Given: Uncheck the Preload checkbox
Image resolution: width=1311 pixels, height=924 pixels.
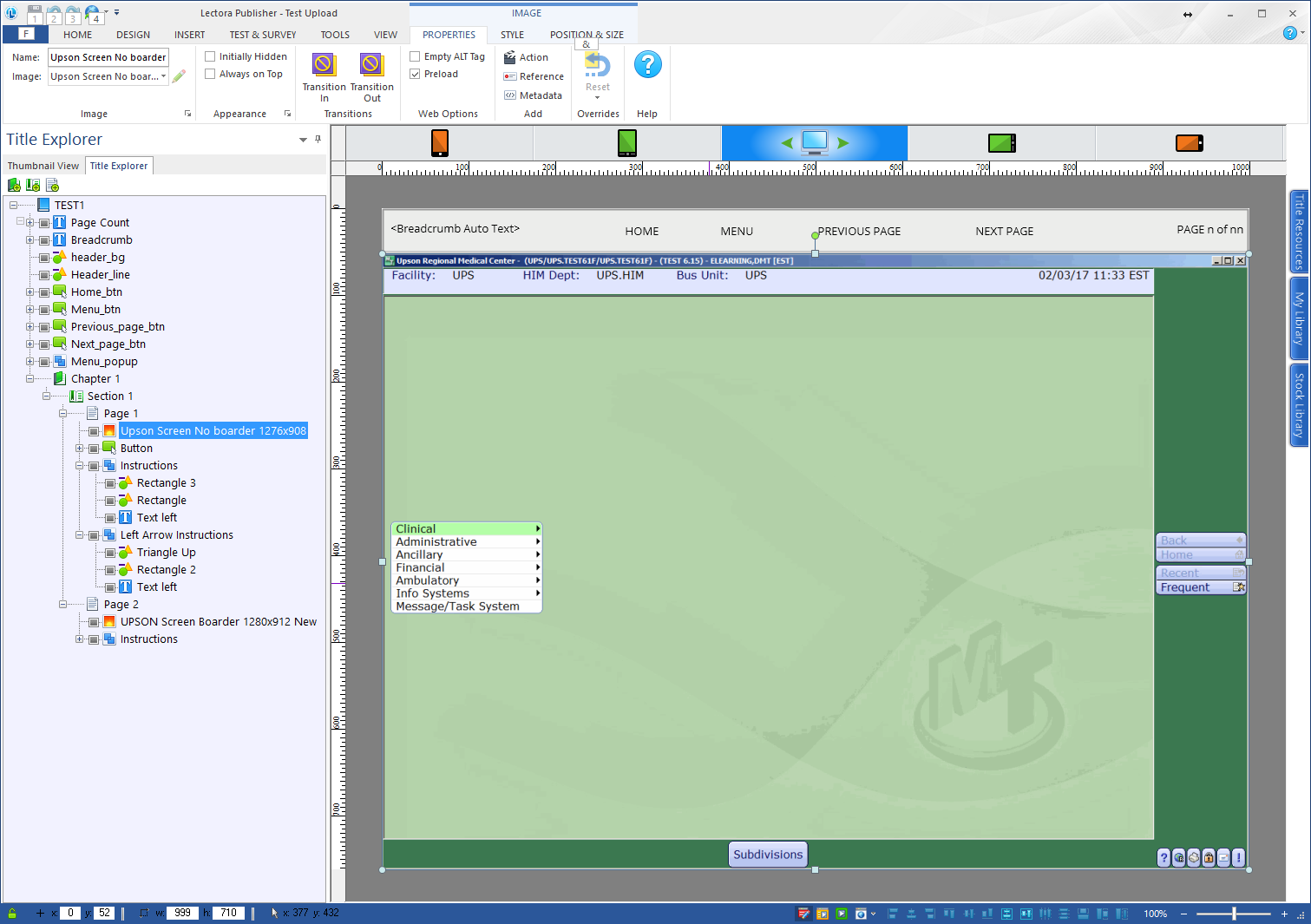Looking at the screenshot, I should tap(415, 74).
